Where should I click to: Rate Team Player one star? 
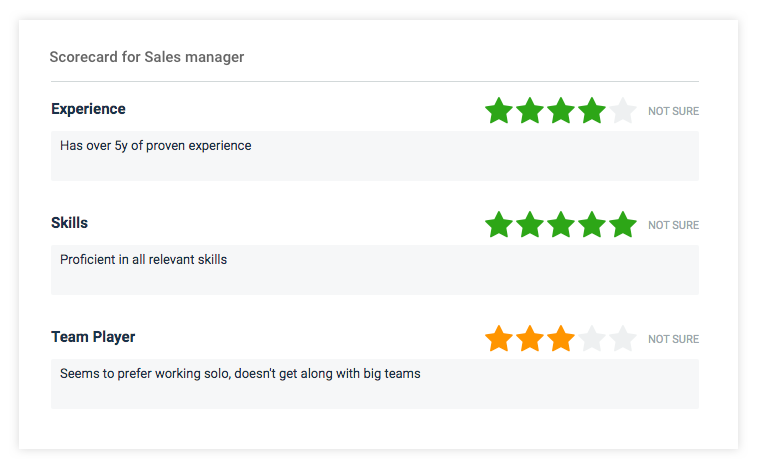click(x=499, y=339)
